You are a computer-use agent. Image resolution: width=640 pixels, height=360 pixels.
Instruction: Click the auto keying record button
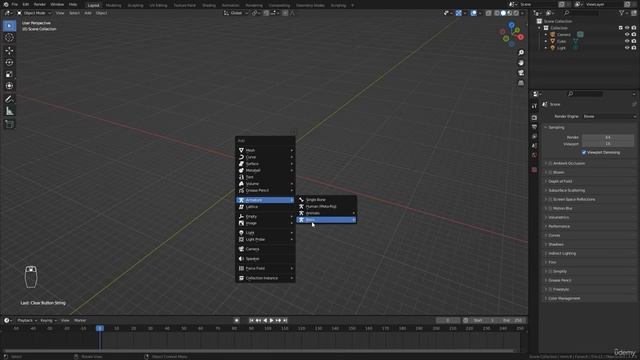point(236,320)
